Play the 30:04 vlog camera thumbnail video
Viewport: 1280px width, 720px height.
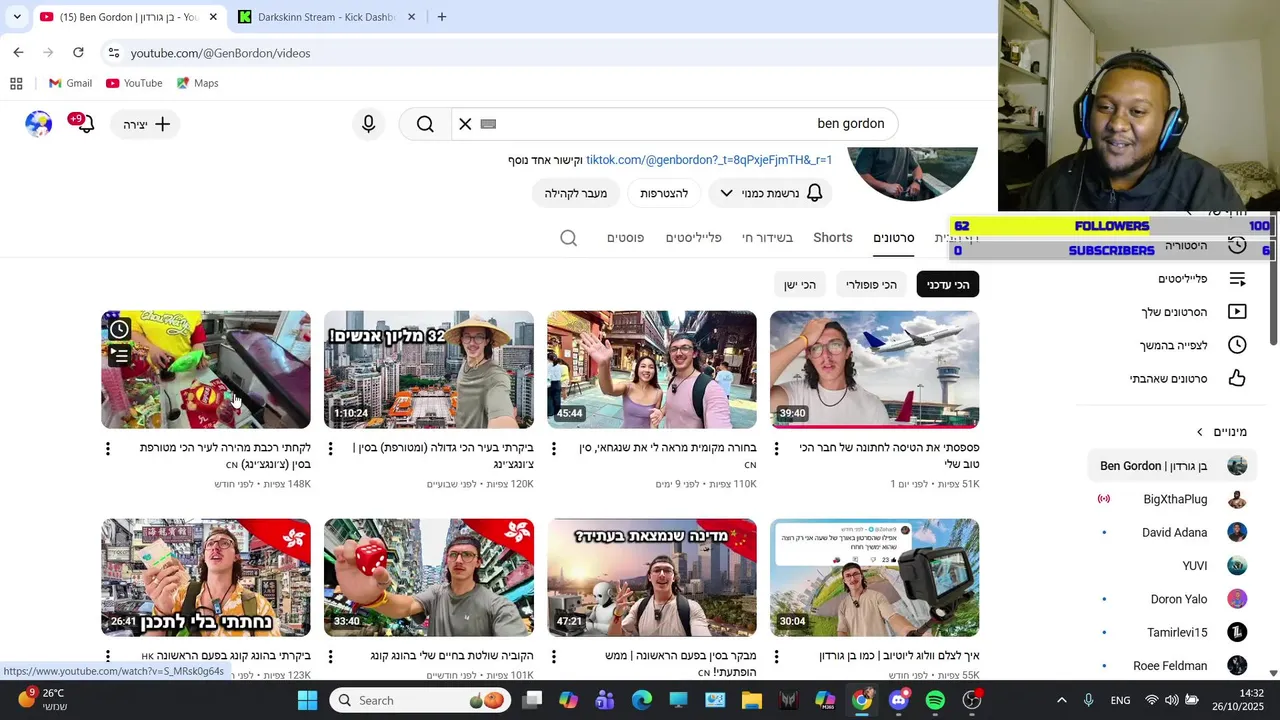pyautogui.click(x=874, y=577)
